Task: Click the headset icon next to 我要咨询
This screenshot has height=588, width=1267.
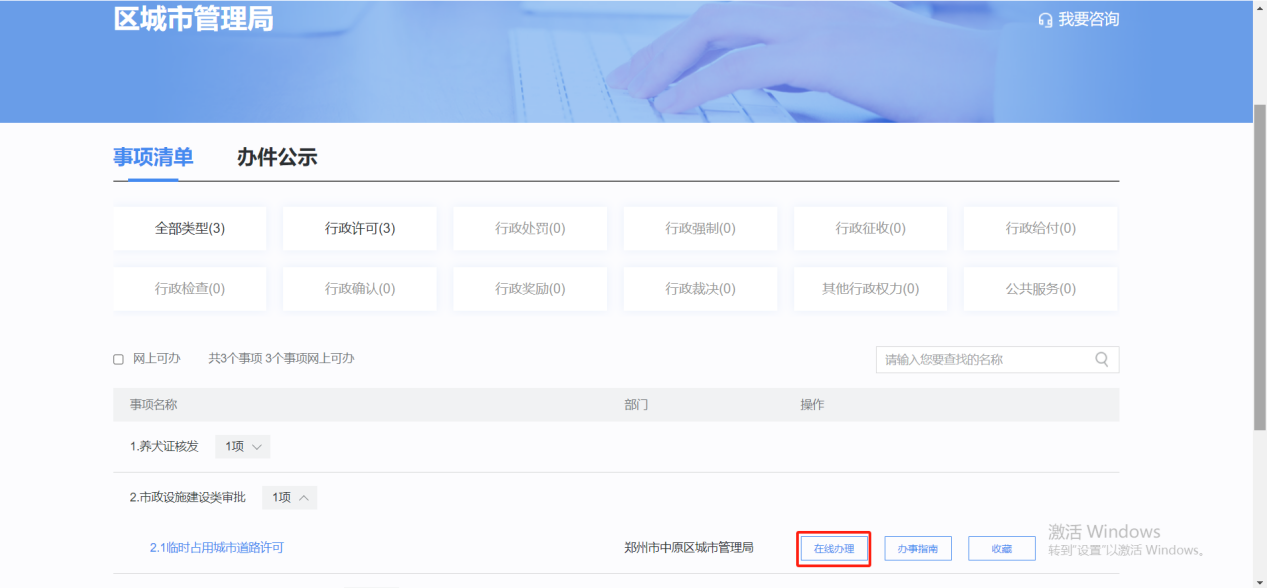Action: 1046,18
